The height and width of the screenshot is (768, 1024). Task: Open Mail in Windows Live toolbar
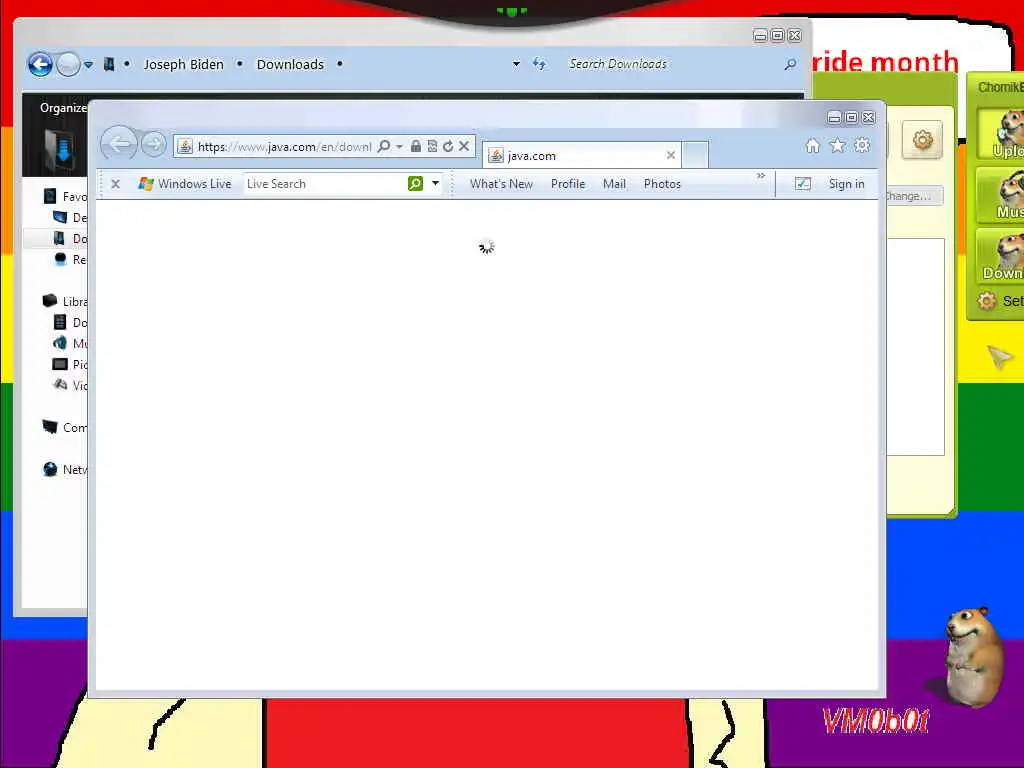(x=614, y=184)
